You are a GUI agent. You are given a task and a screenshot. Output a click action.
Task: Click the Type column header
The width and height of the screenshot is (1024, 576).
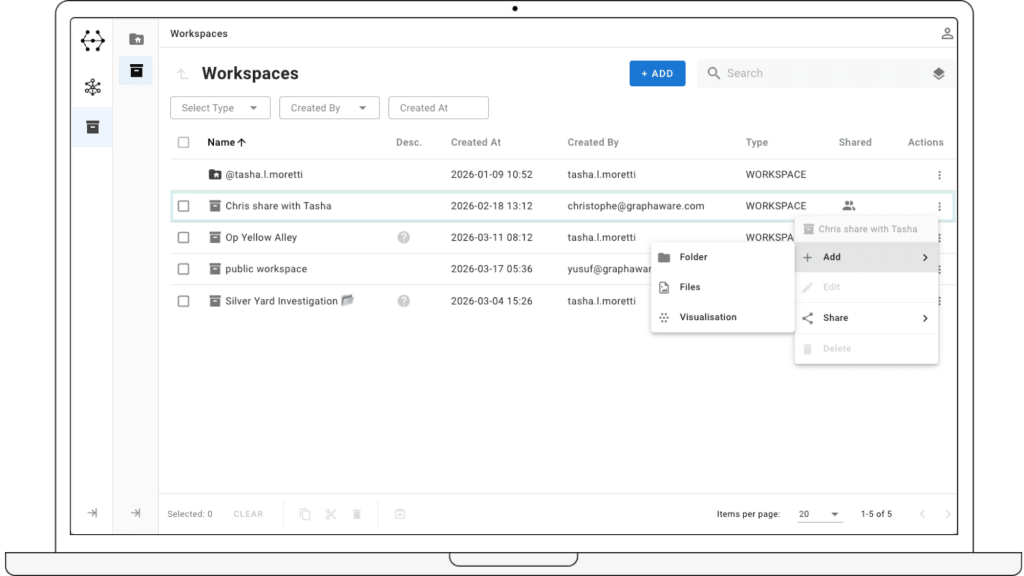pos(757,142)
